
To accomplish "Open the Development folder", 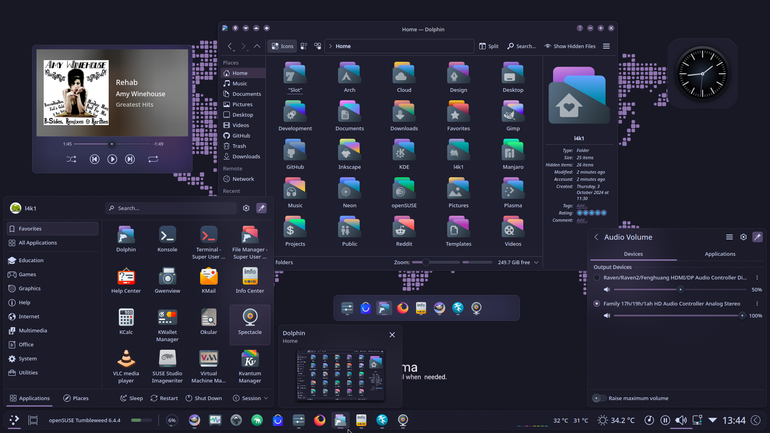I will 295,116.
